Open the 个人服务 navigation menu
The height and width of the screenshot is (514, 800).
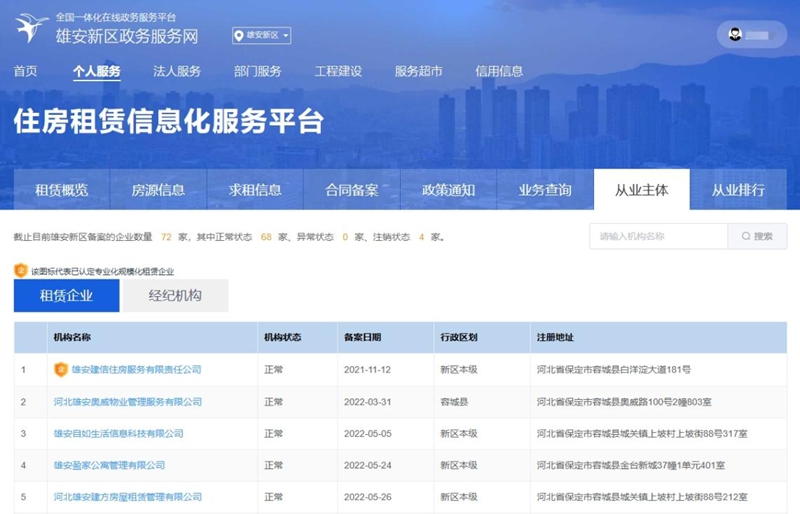[96, 71]
